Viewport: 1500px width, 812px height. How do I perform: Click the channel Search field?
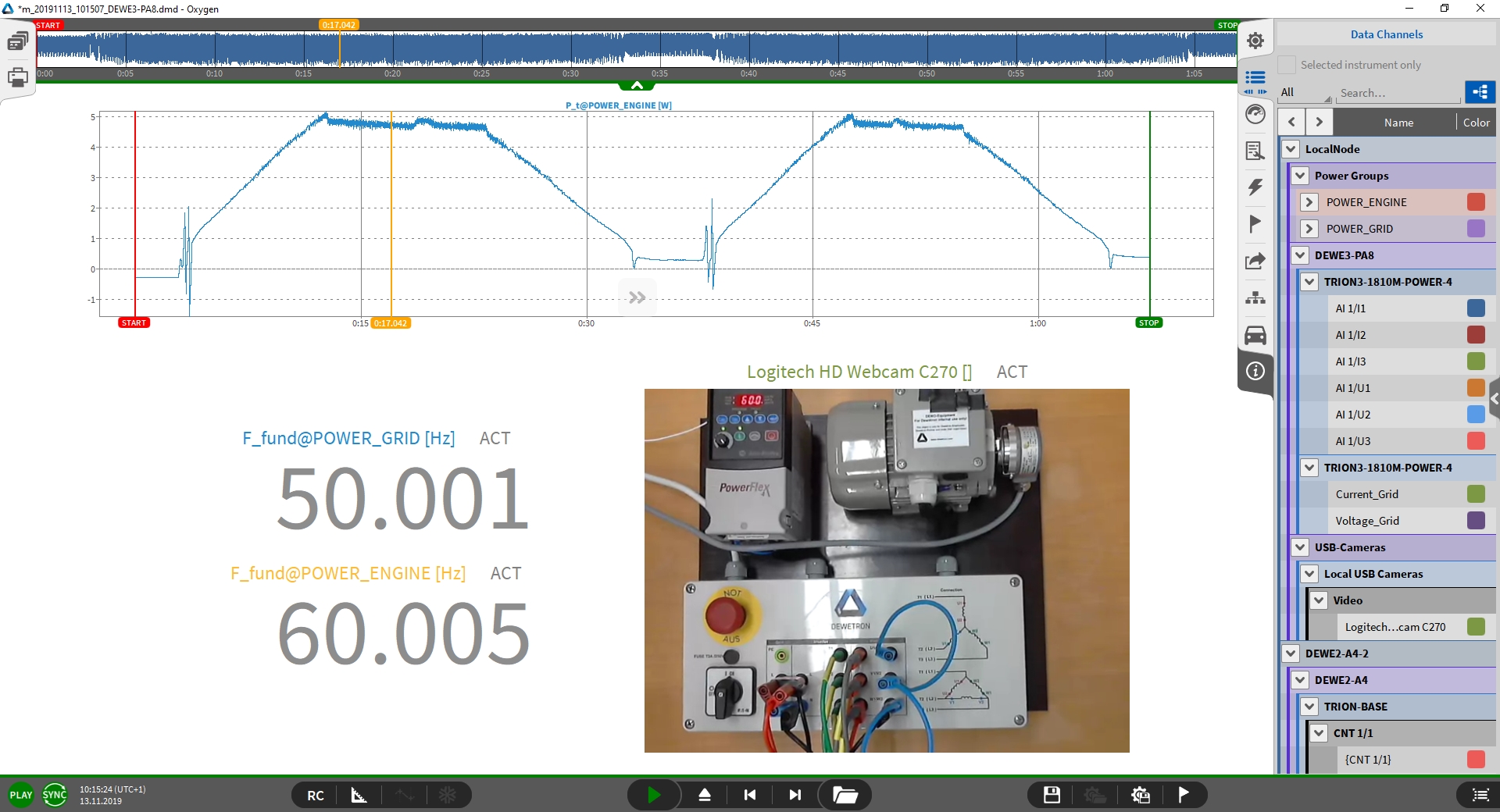(x=1398, y=93)
